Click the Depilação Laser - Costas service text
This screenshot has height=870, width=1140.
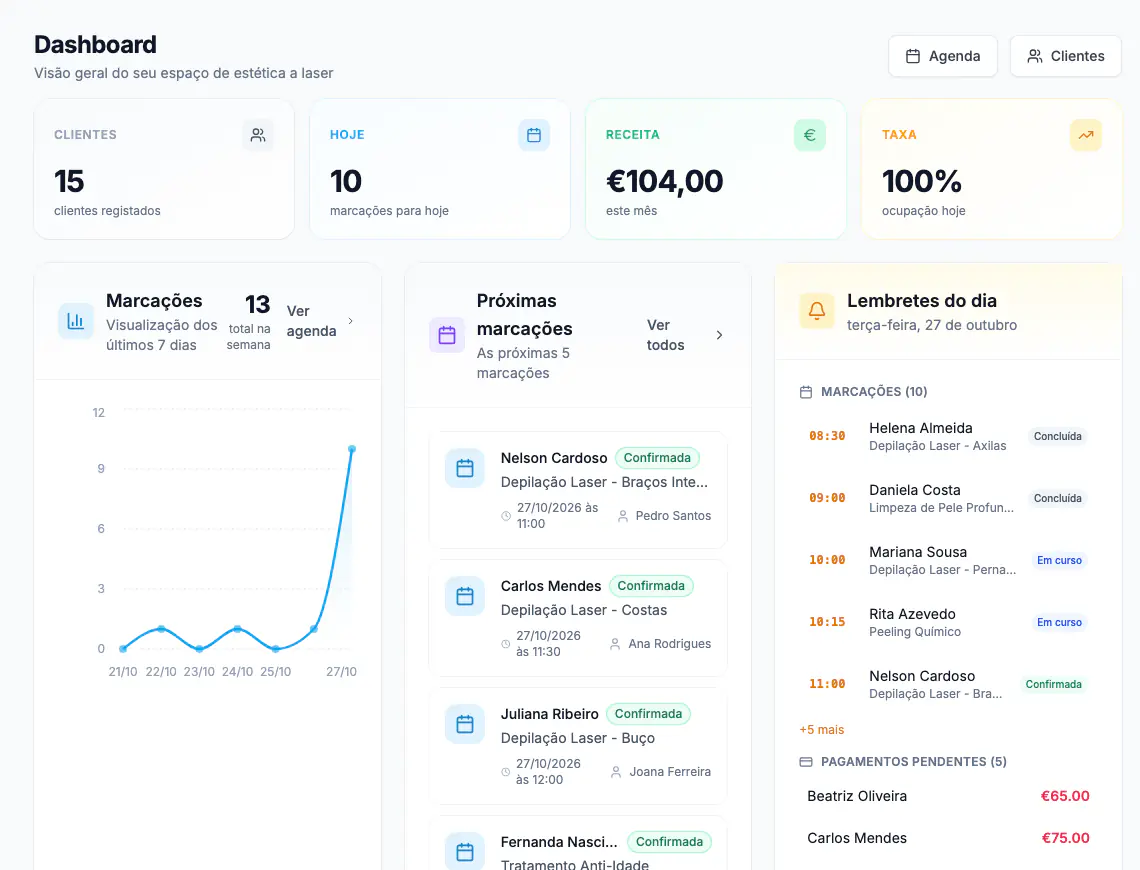pos(584,611)
